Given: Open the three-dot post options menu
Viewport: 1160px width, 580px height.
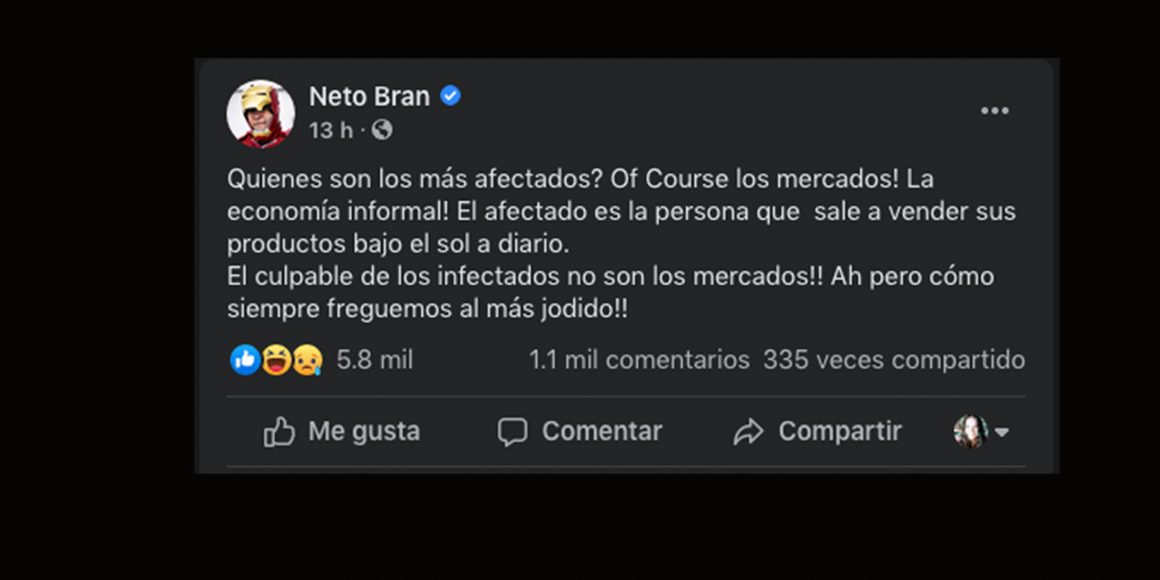Looking at the screenshot, I should pyautogui.click(x=994, y=111).
